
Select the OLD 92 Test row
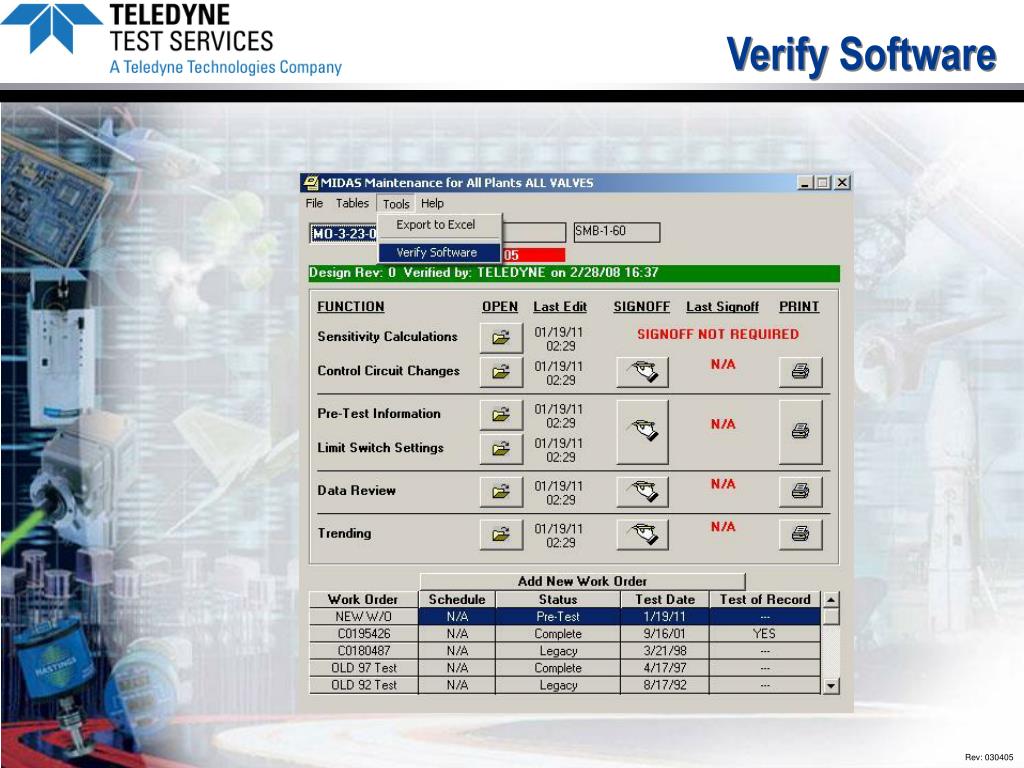(x=565, y=685)
